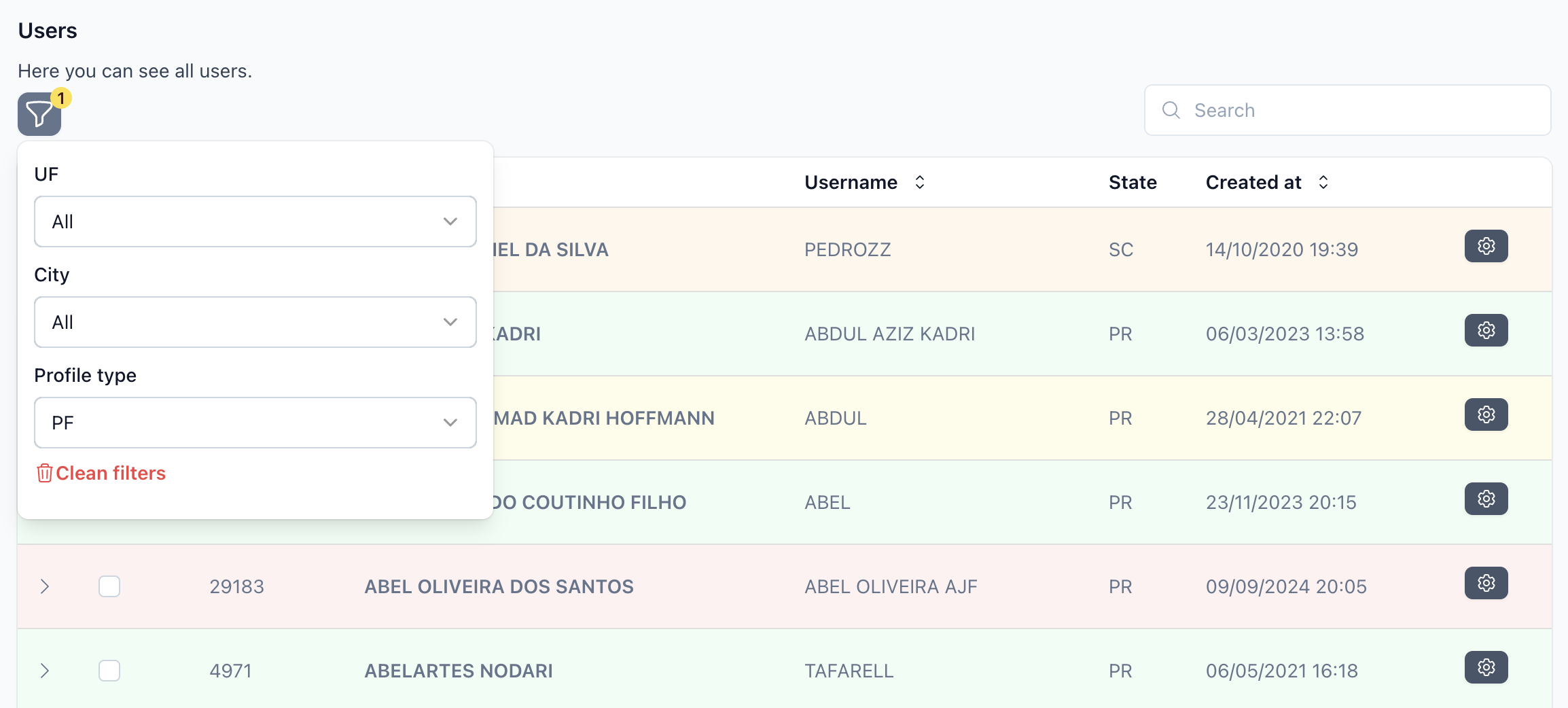Click the ABEL OLIVEIRA DOS SANTOS name
This screenshot has width=1568, height=708.
click(499, 586)
